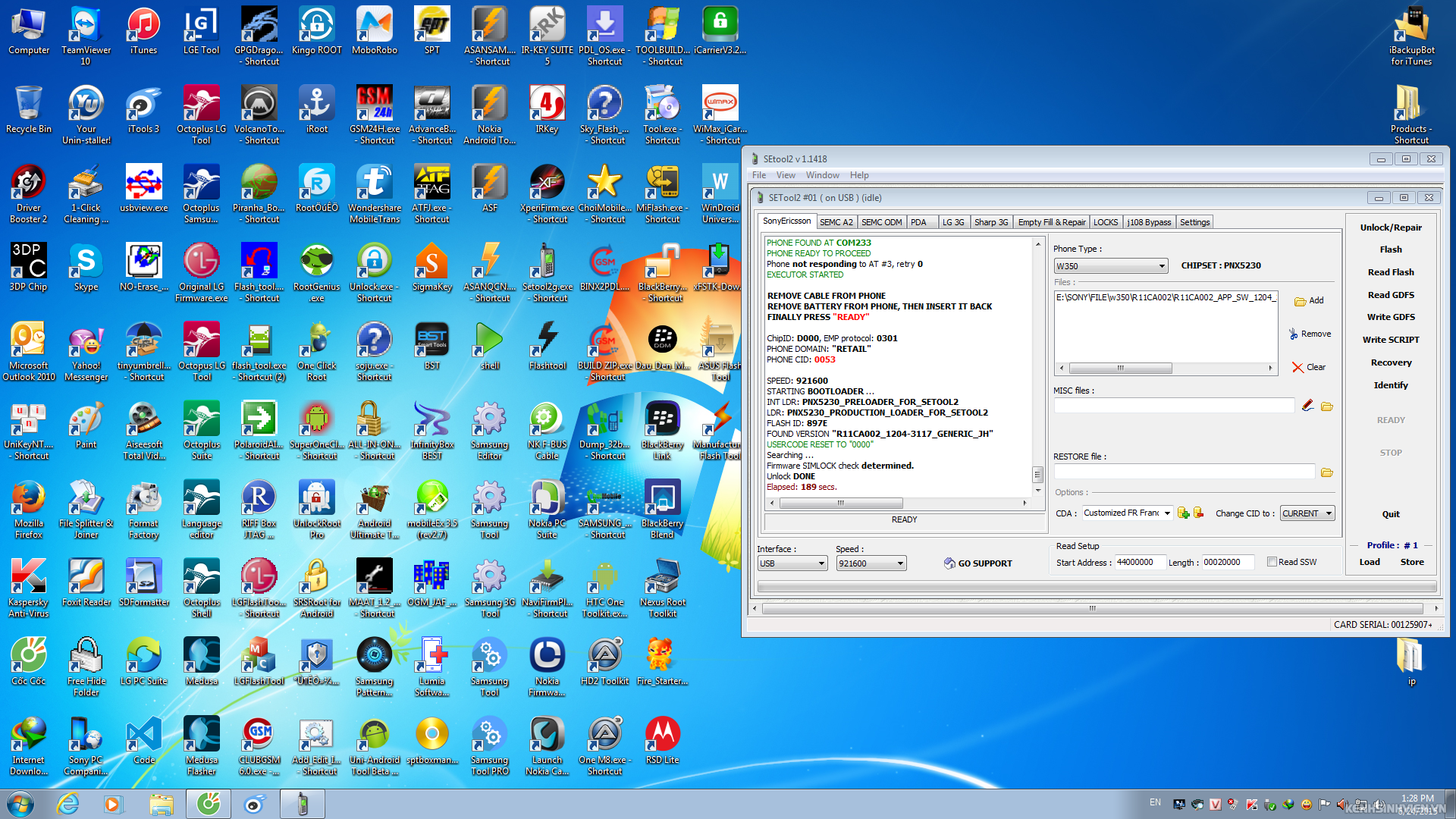Open the Window menu in SEtool2

[822, 175]
